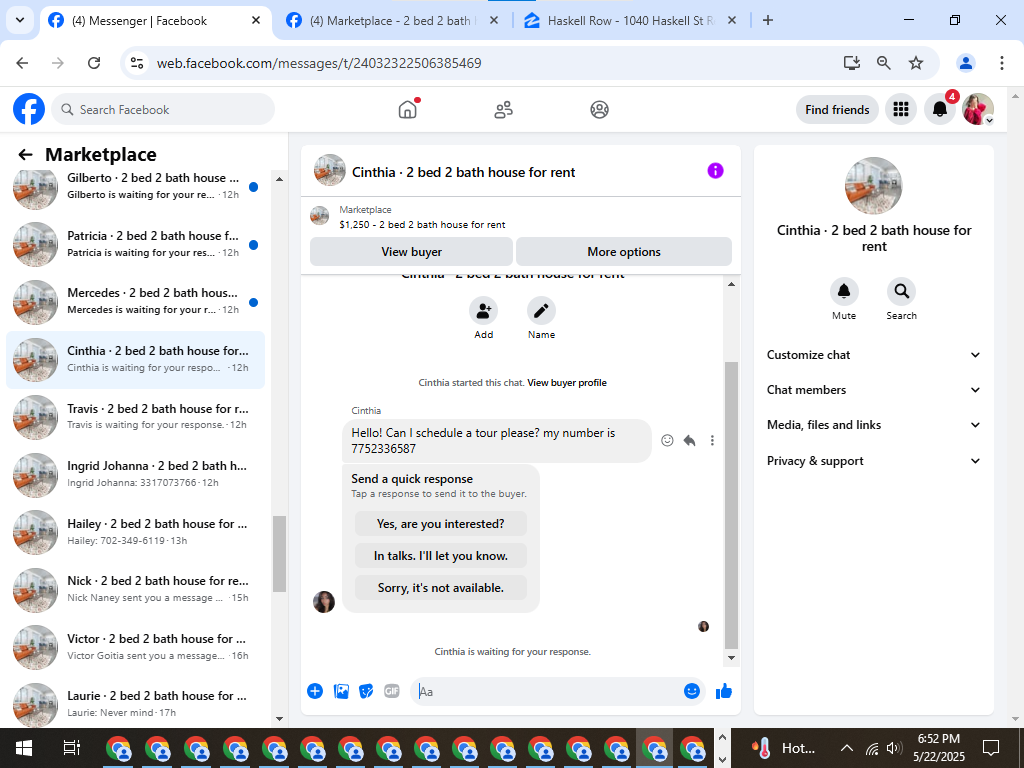Viewport: 1024px width, 768px height.
Task: Click the conversation list scrollbar thumb
Action: click(x=280, y=554)
